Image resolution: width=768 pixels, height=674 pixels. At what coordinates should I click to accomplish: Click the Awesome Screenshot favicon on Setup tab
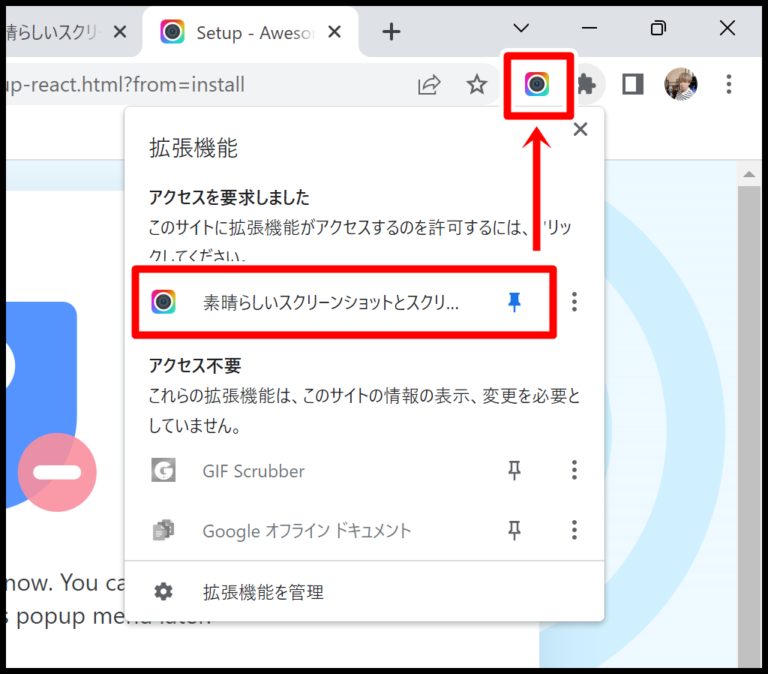172,32
